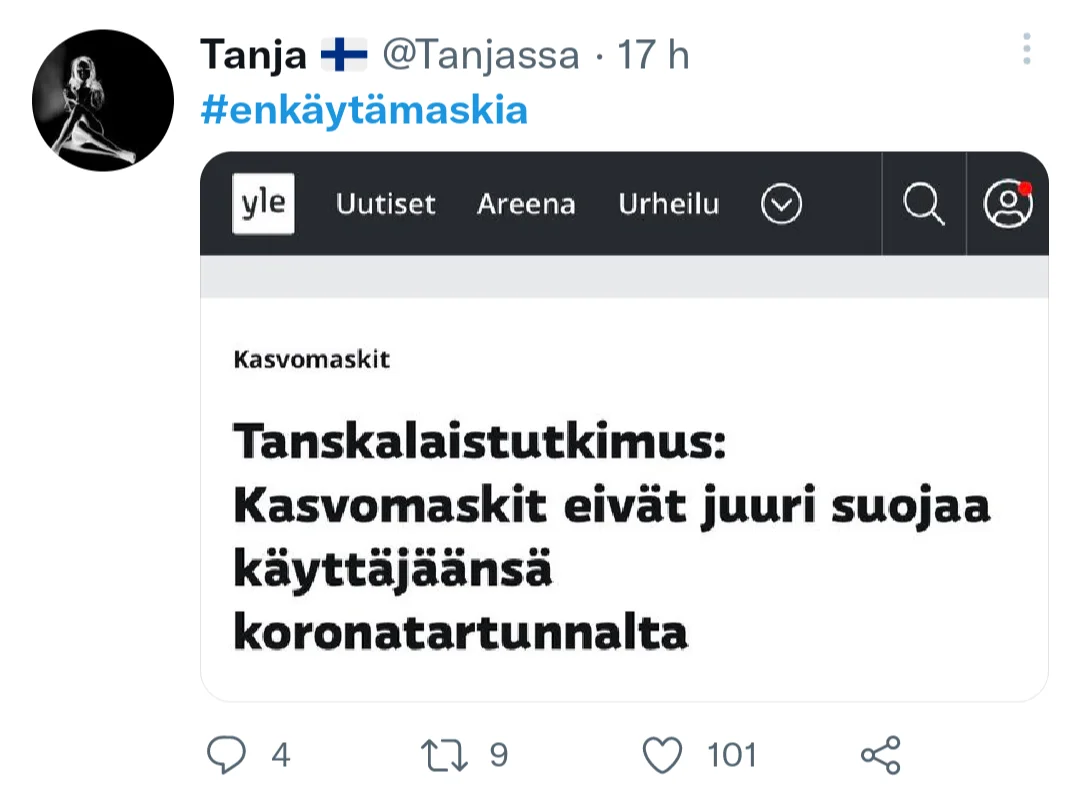
Task: Open the share icon menu
Action: (x=880, y=755)
